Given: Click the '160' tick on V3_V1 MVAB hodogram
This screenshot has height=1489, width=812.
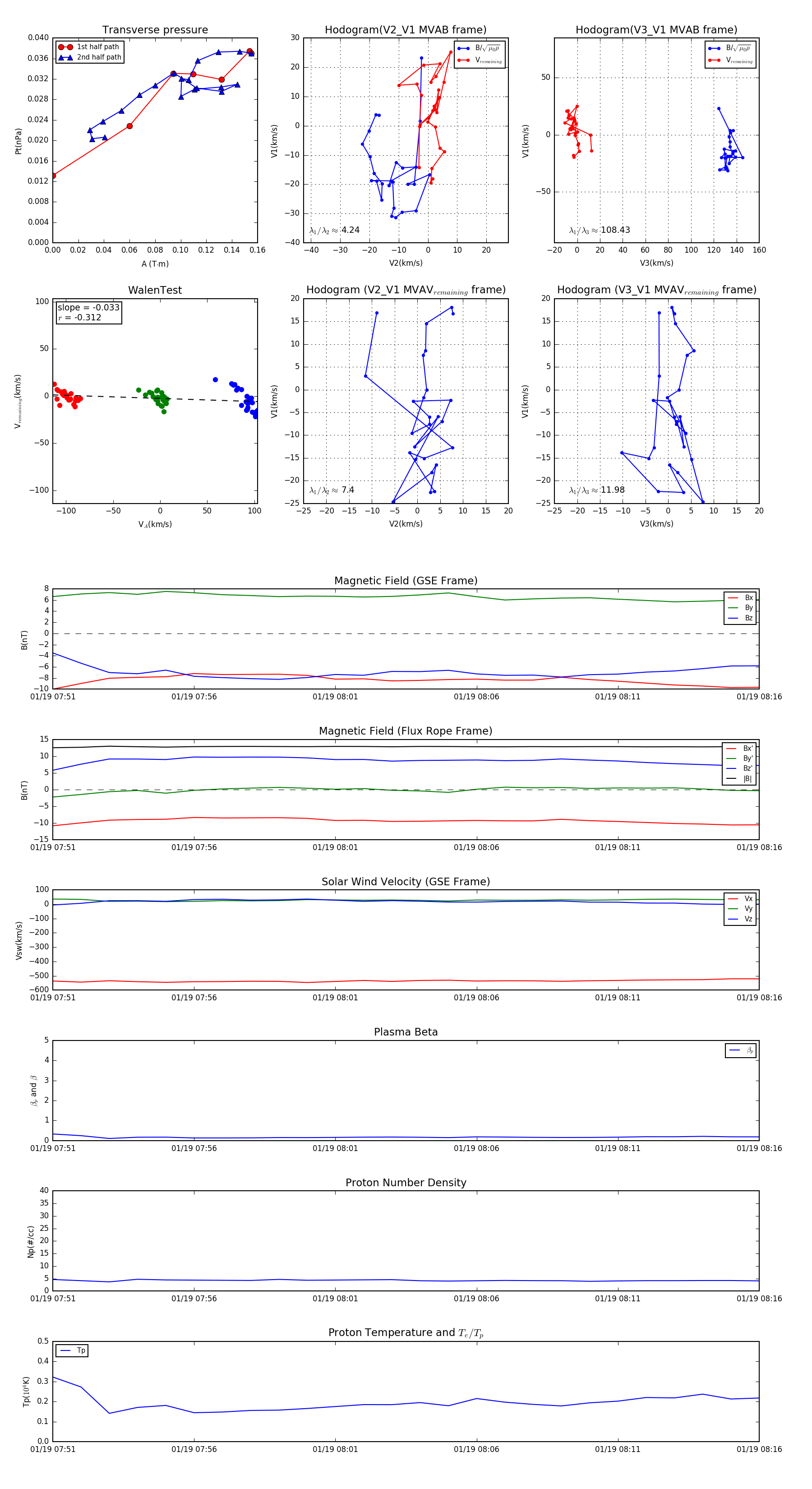Looking at the screenshot, I should tap(759, 250).
